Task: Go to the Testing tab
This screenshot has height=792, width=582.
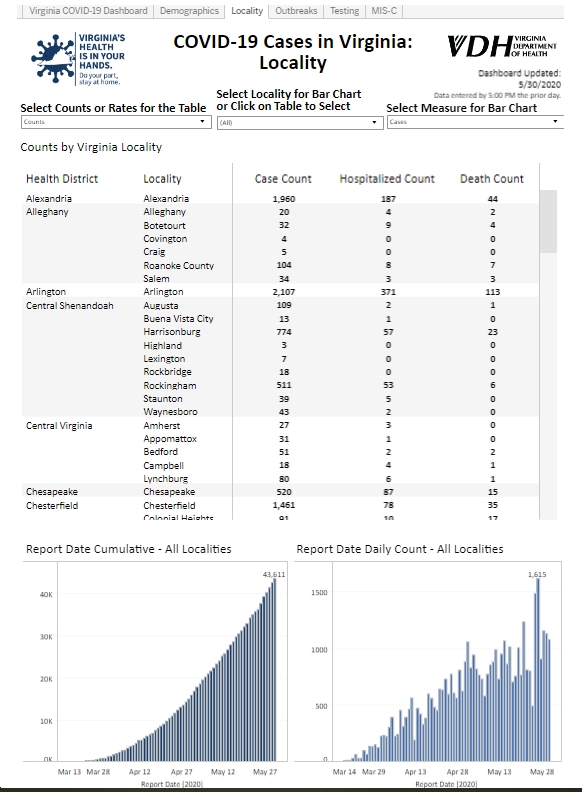Action: tap(345, 11)
